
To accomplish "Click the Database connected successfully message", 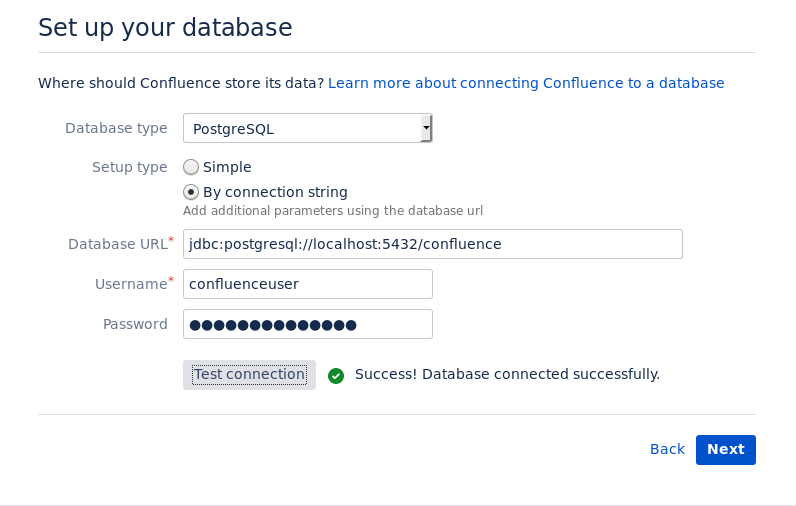I will coord(507,375).
